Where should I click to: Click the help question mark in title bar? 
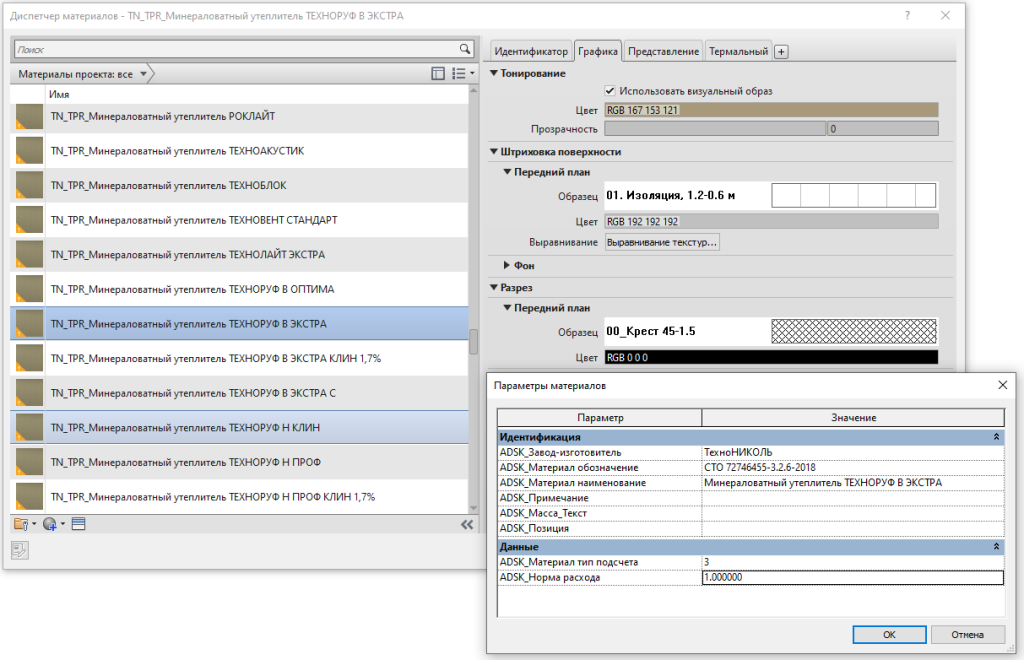907,16
